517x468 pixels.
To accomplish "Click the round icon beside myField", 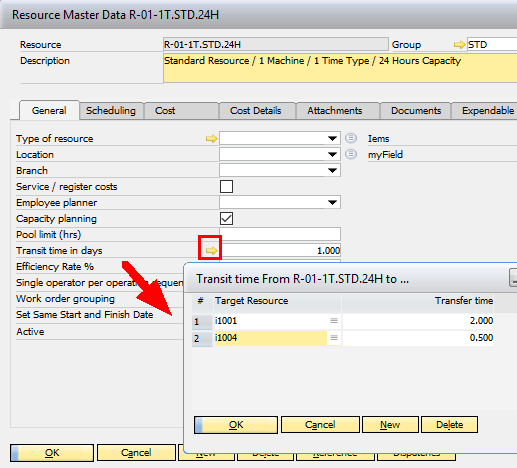I will point(351,154).
